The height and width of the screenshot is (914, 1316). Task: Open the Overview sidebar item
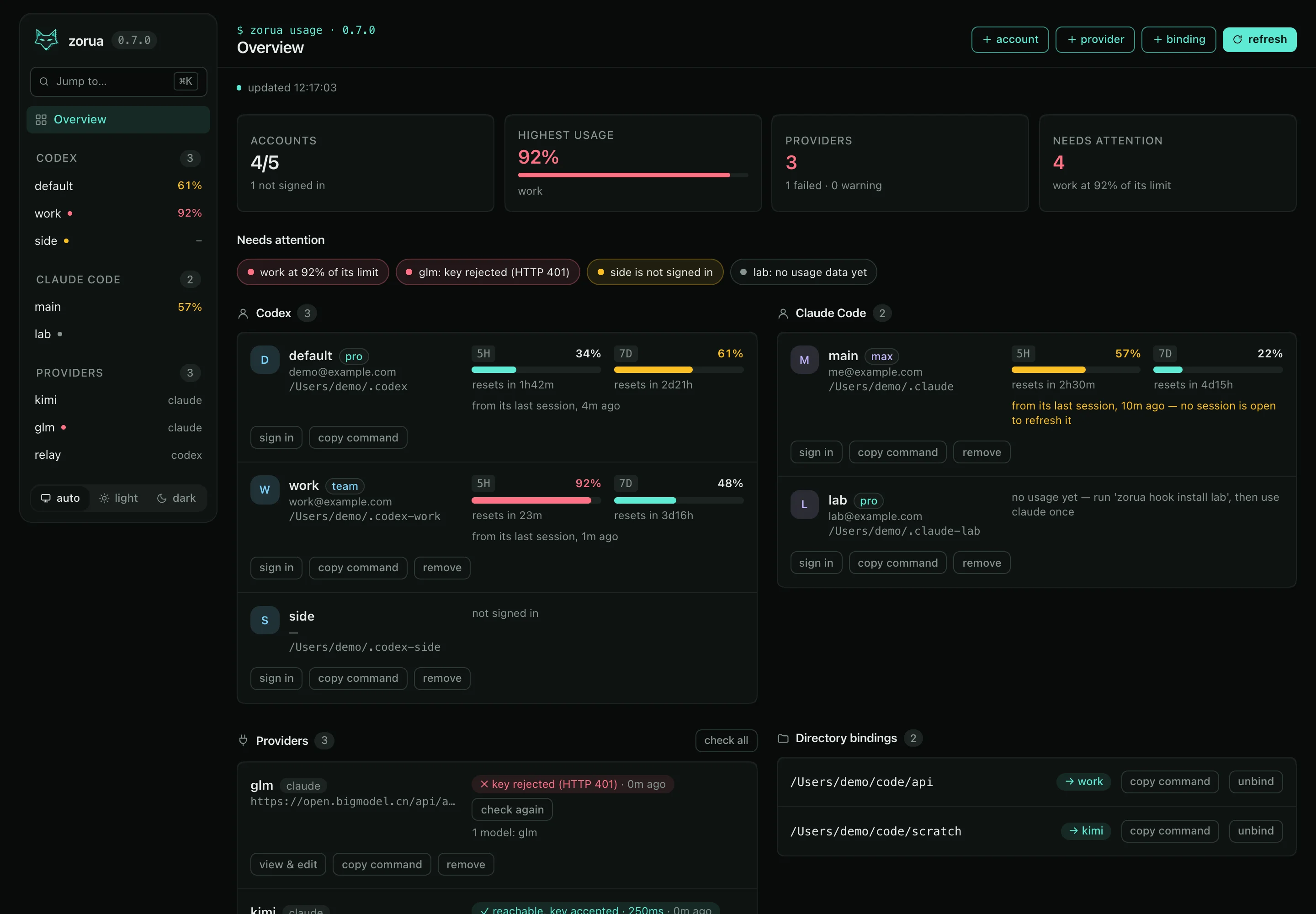coord(118,120)
